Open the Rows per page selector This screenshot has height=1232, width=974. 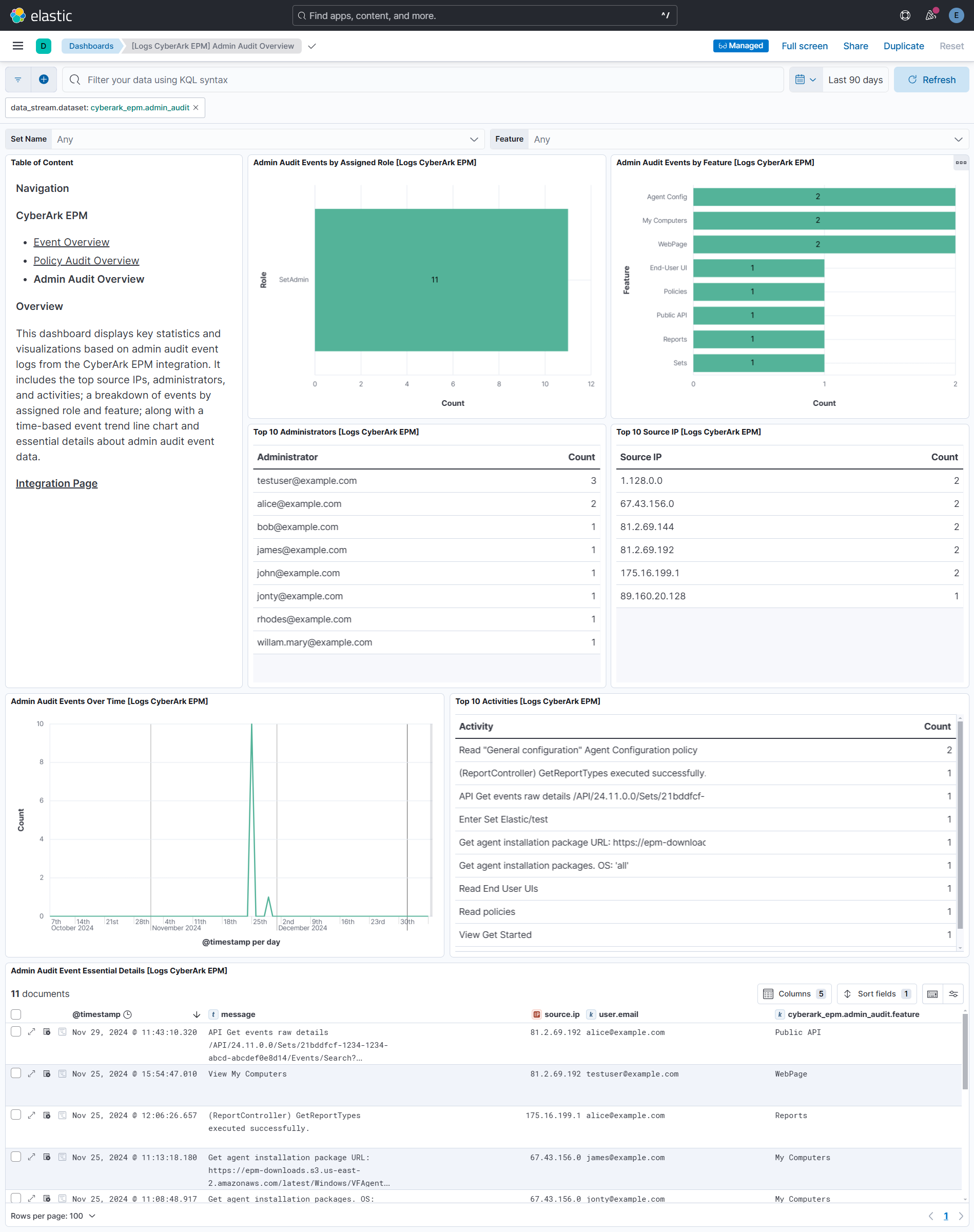(53, 1216)
